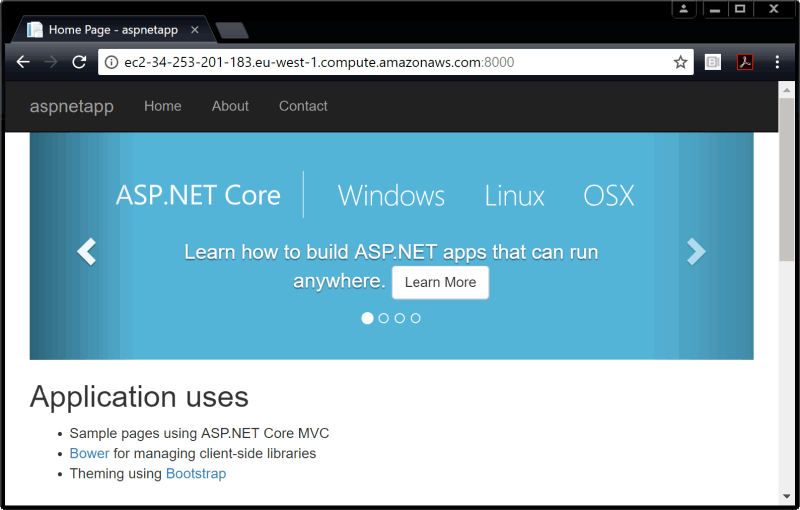Select the first carousel indicator dot
The width and height of the screenshot is (800, 510).
pyautogui.click(x=367, y=318)
